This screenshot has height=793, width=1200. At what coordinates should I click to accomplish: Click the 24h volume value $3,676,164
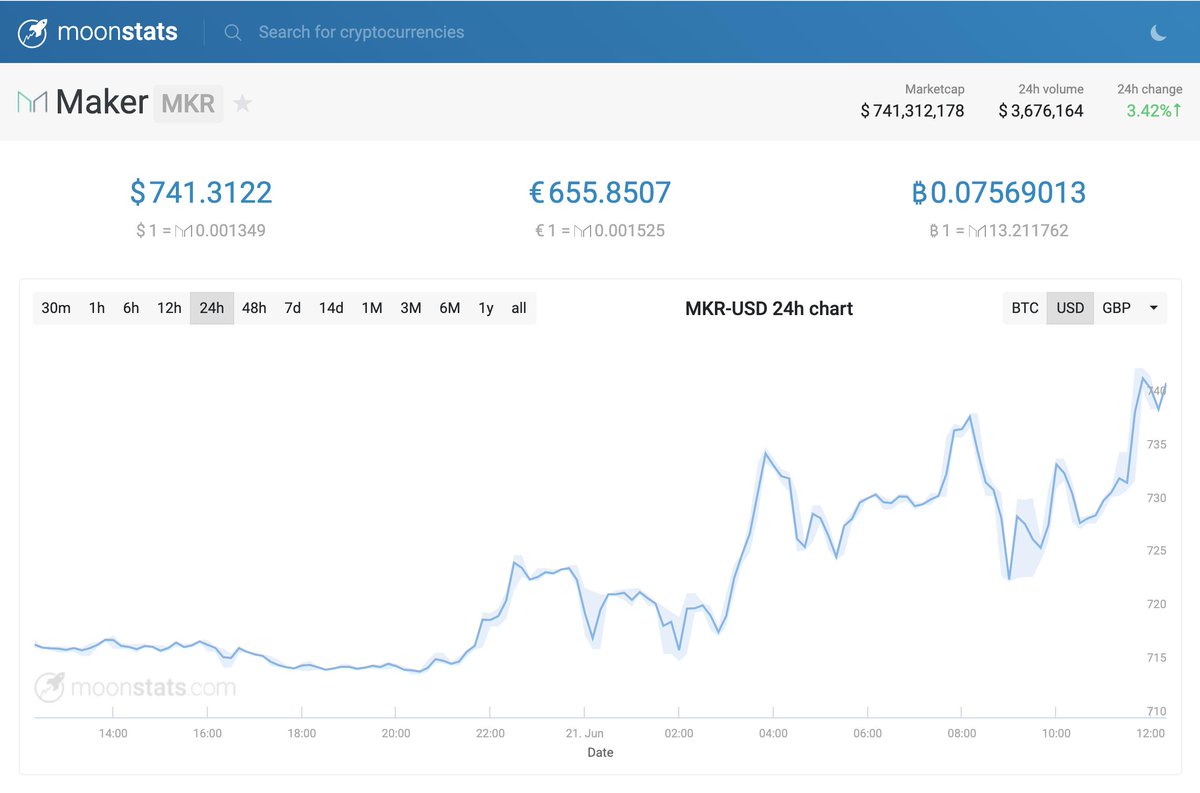[1041, 111]
